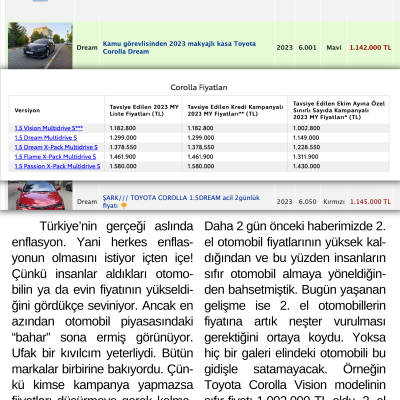
Task: Select the campaign price 1.149.000
Action: [x=306, y=138]
